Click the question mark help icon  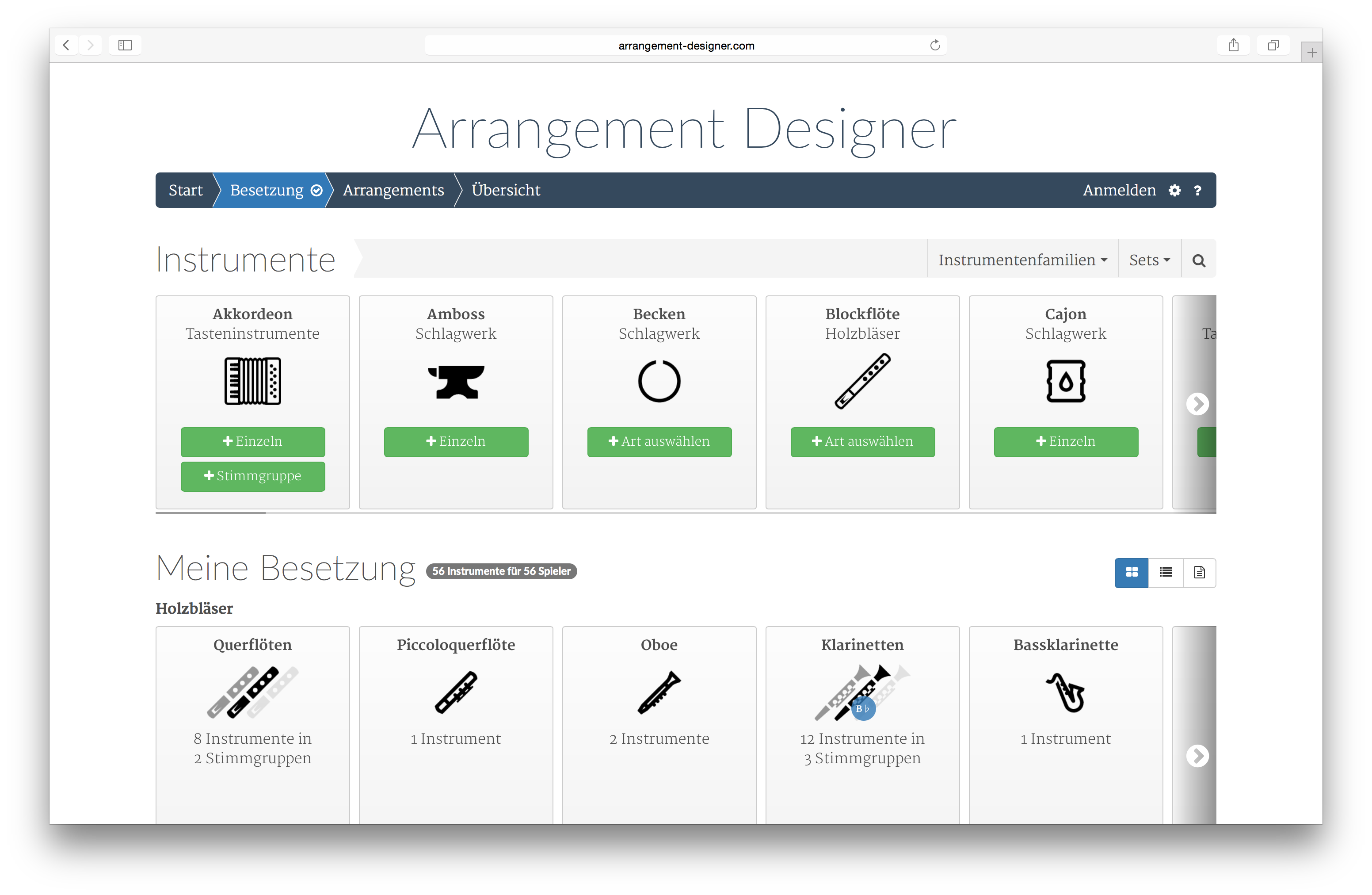point(1198,190)
